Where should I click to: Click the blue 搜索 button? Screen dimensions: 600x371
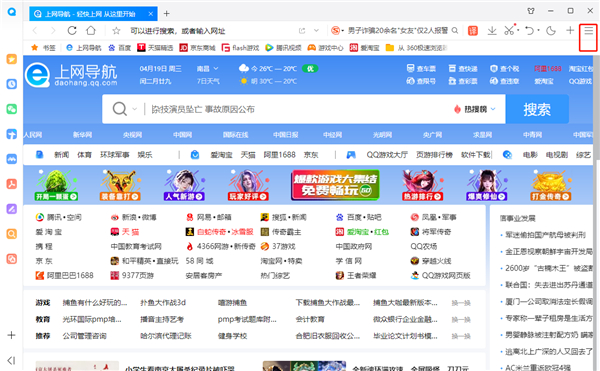pos(537,109)
